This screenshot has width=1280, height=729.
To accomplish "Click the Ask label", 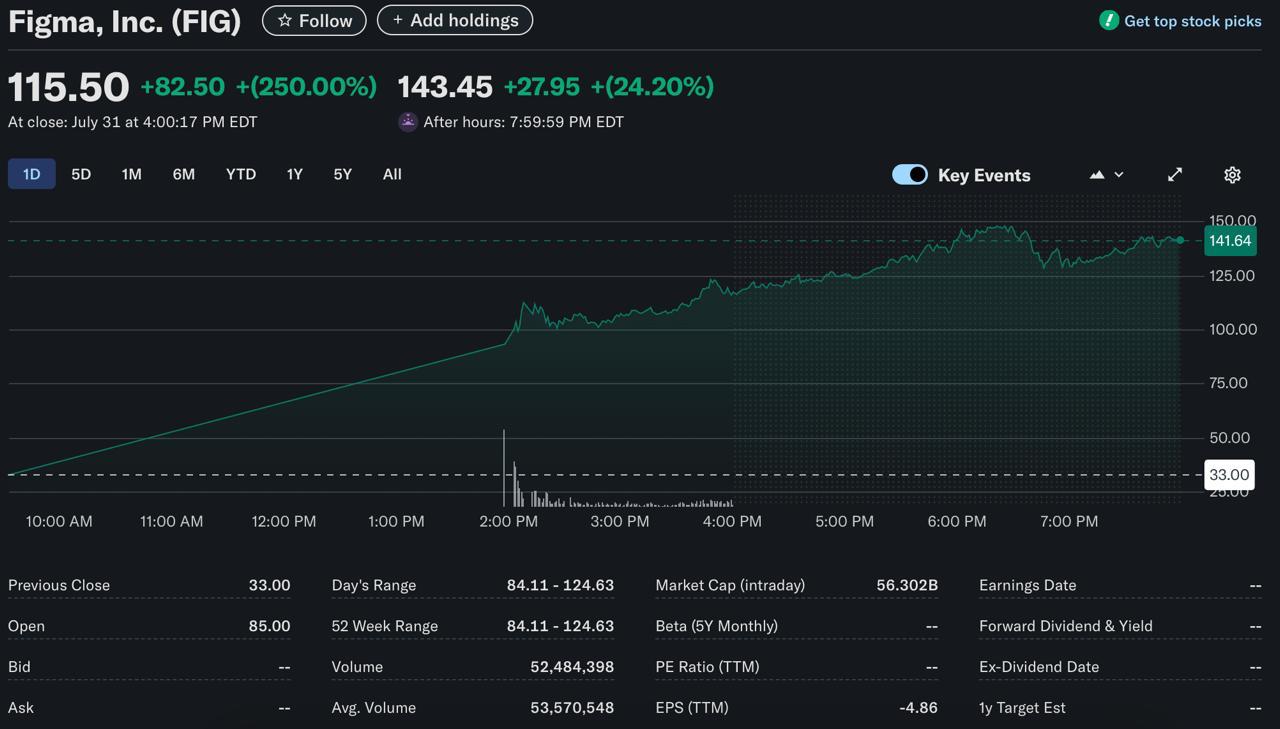I will 21,708.
